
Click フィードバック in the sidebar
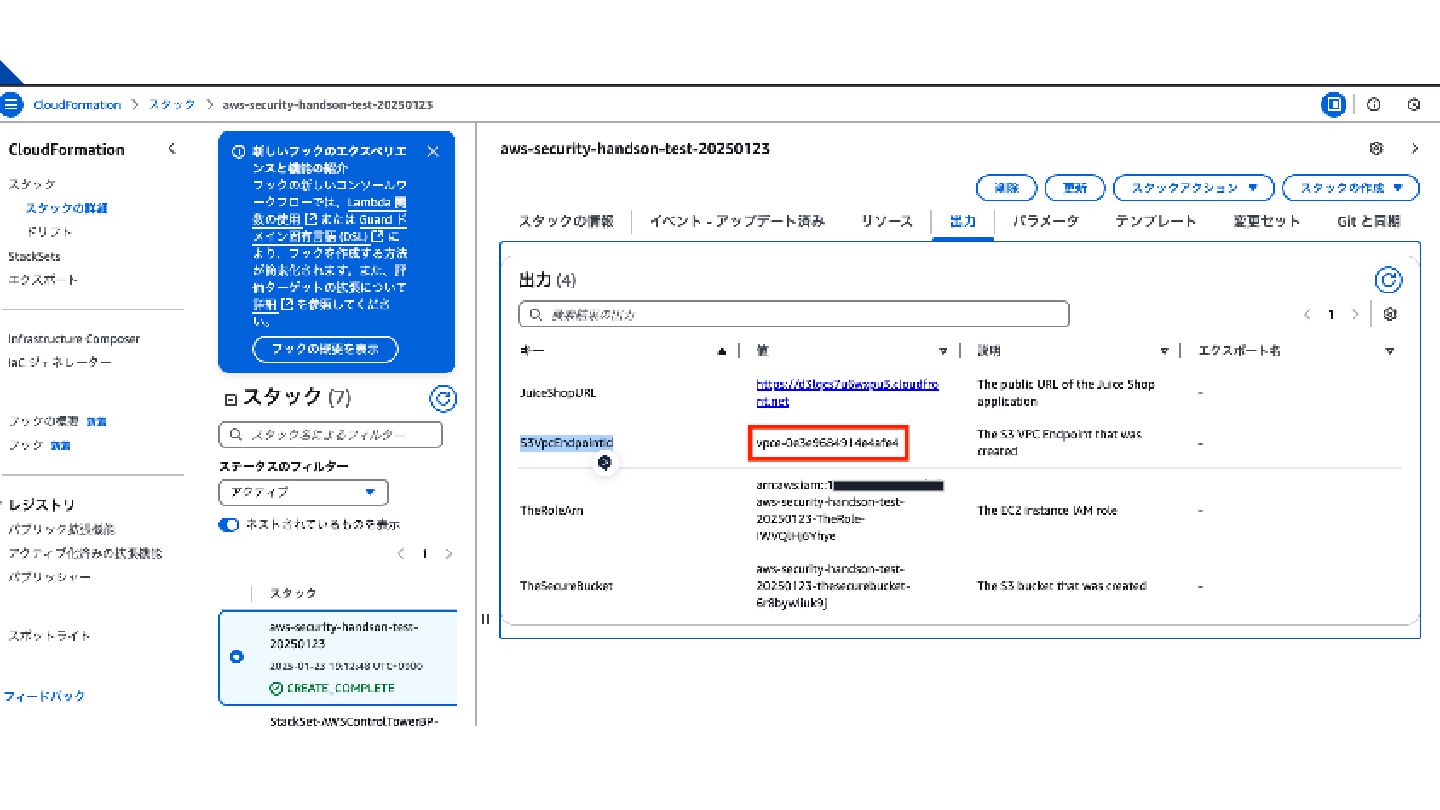[44, 696]
